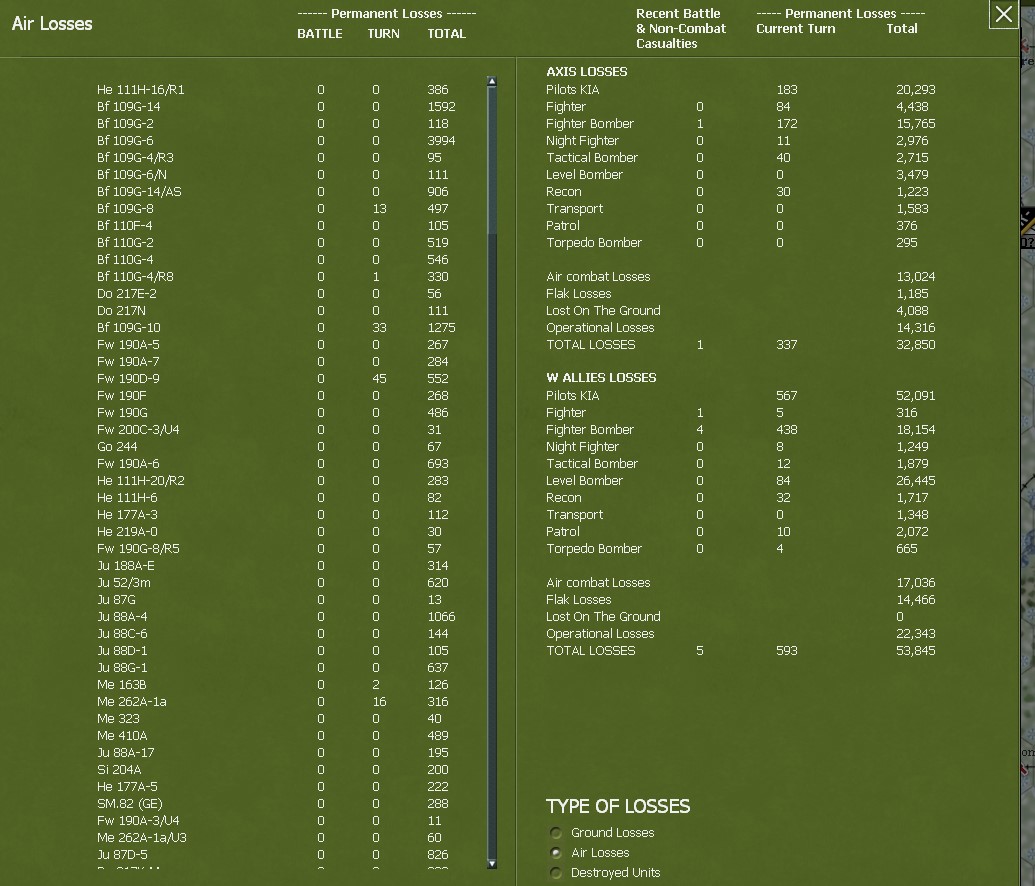Click the scrollbar down arrow icon
The width and height of the screenshot is (1035, 886).
click(490, 862)
